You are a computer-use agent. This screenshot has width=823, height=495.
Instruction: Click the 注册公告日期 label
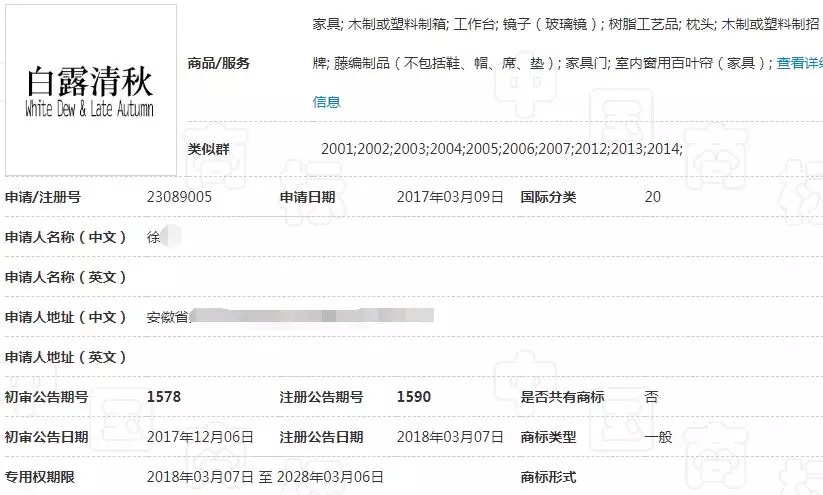click(x=321, y=437)
